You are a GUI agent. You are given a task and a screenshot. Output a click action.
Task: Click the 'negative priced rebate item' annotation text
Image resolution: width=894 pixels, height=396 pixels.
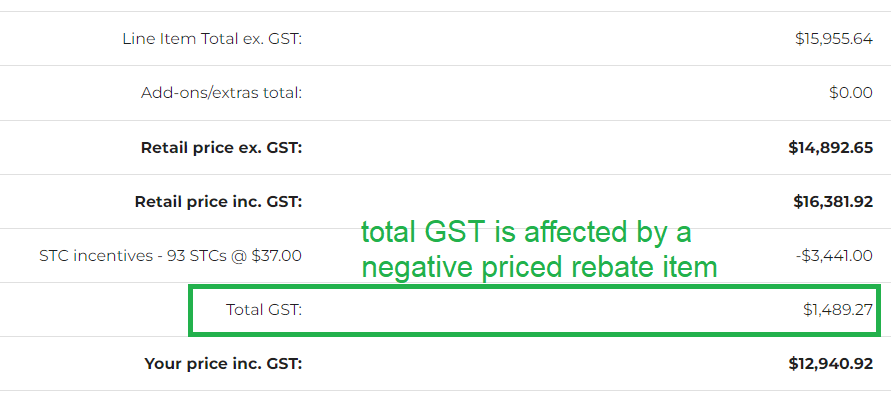point(539,267)
